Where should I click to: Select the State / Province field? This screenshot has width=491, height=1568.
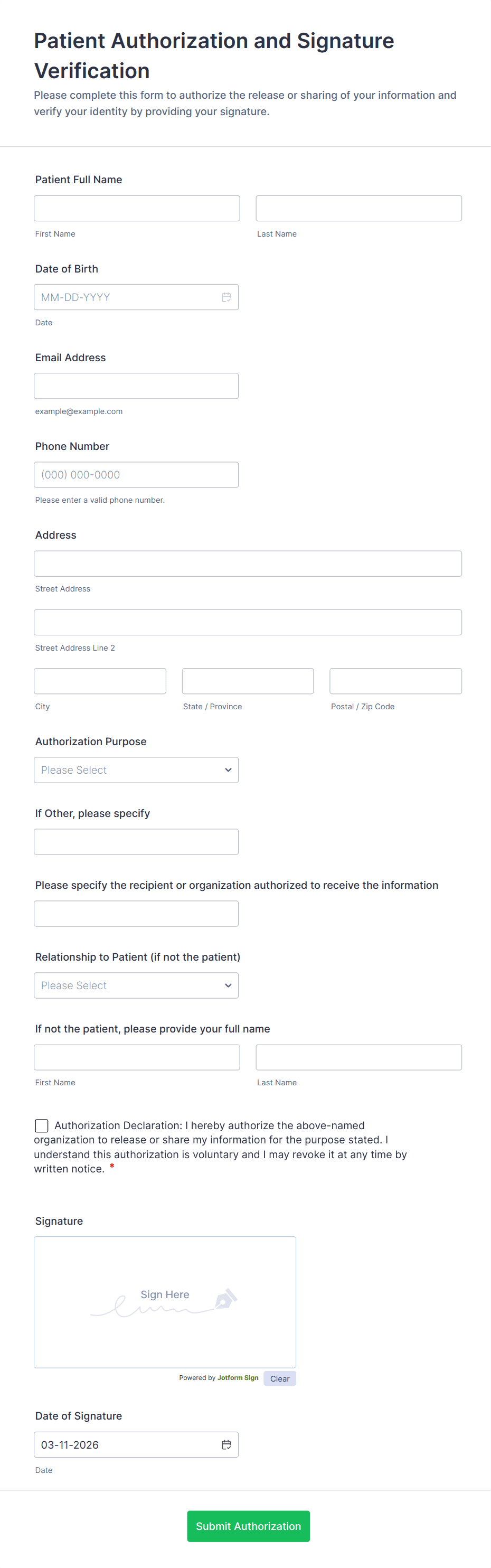tap(248, 681)
